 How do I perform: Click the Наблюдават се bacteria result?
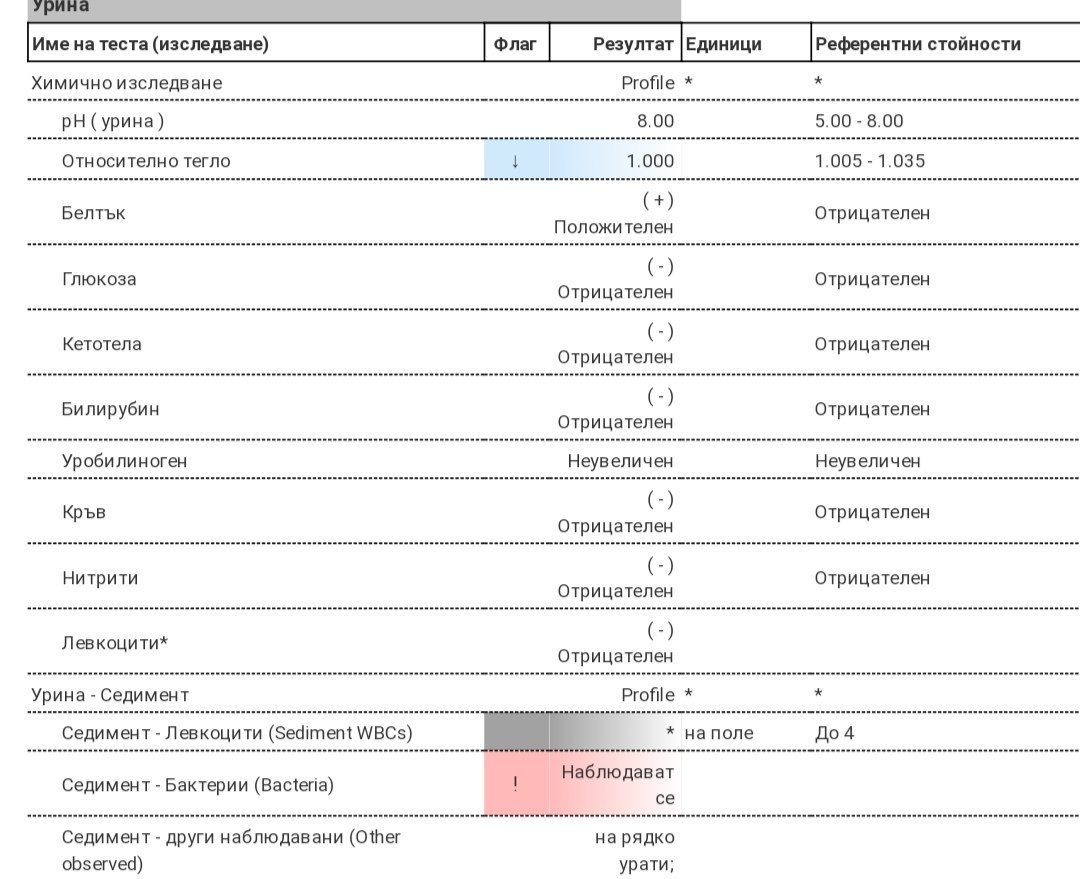(x=618, y=785)
